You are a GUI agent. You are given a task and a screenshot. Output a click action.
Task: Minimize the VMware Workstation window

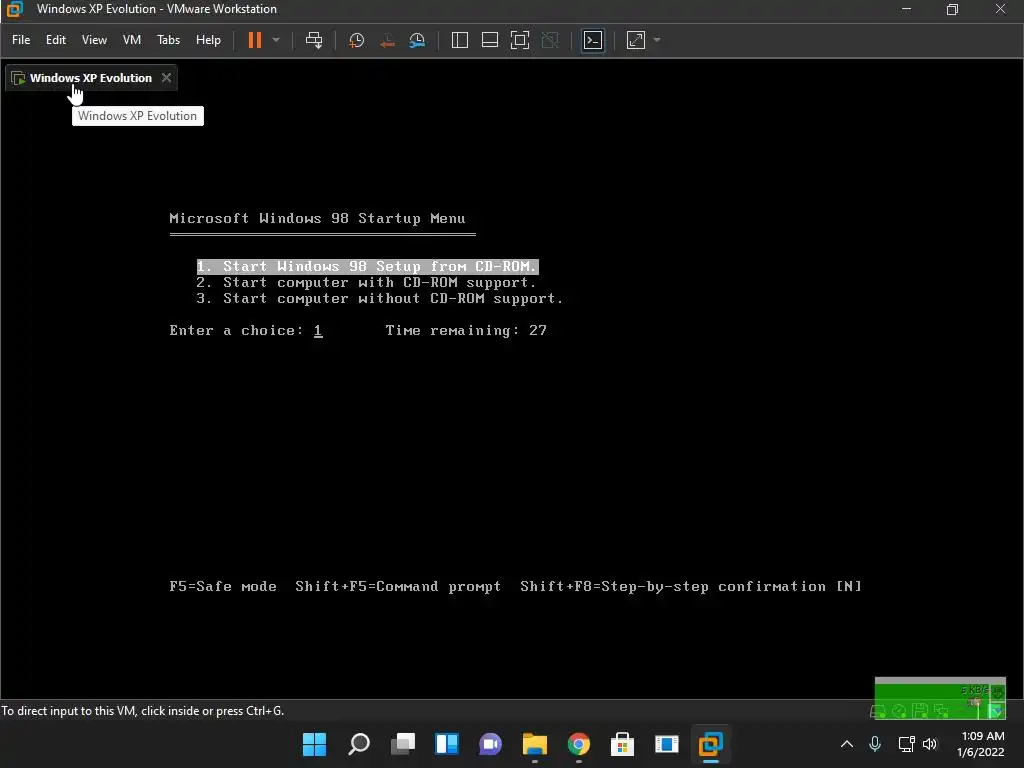click(x=906, y=9)
